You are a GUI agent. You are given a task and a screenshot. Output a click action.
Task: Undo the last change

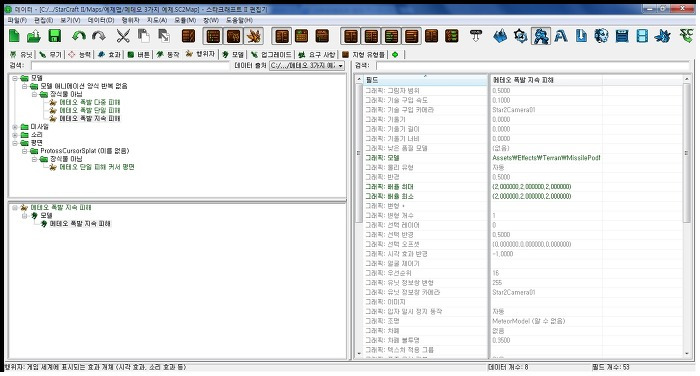coord(79,36)
